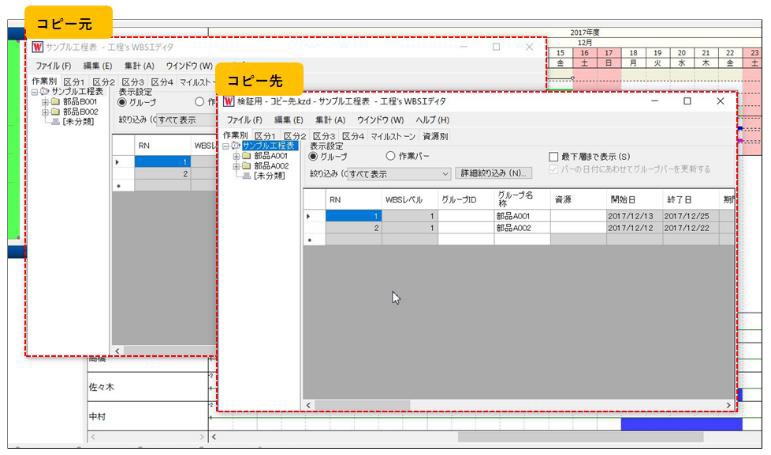The image size is (771, 455).
Task: Click the app icon of the background WBS editor window
Action: [x=37, y=47]
